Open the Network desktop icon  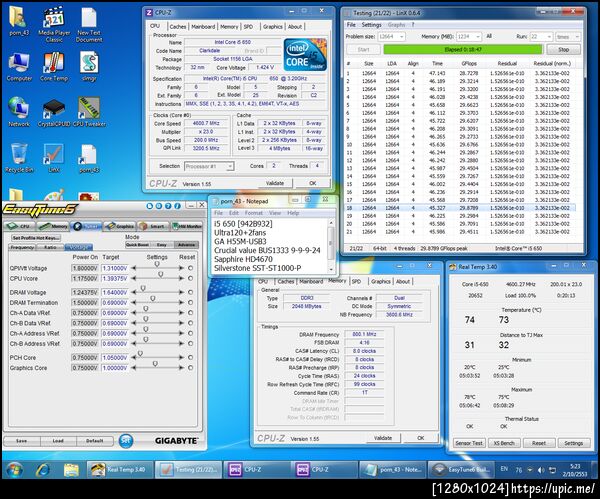point(19,112)
